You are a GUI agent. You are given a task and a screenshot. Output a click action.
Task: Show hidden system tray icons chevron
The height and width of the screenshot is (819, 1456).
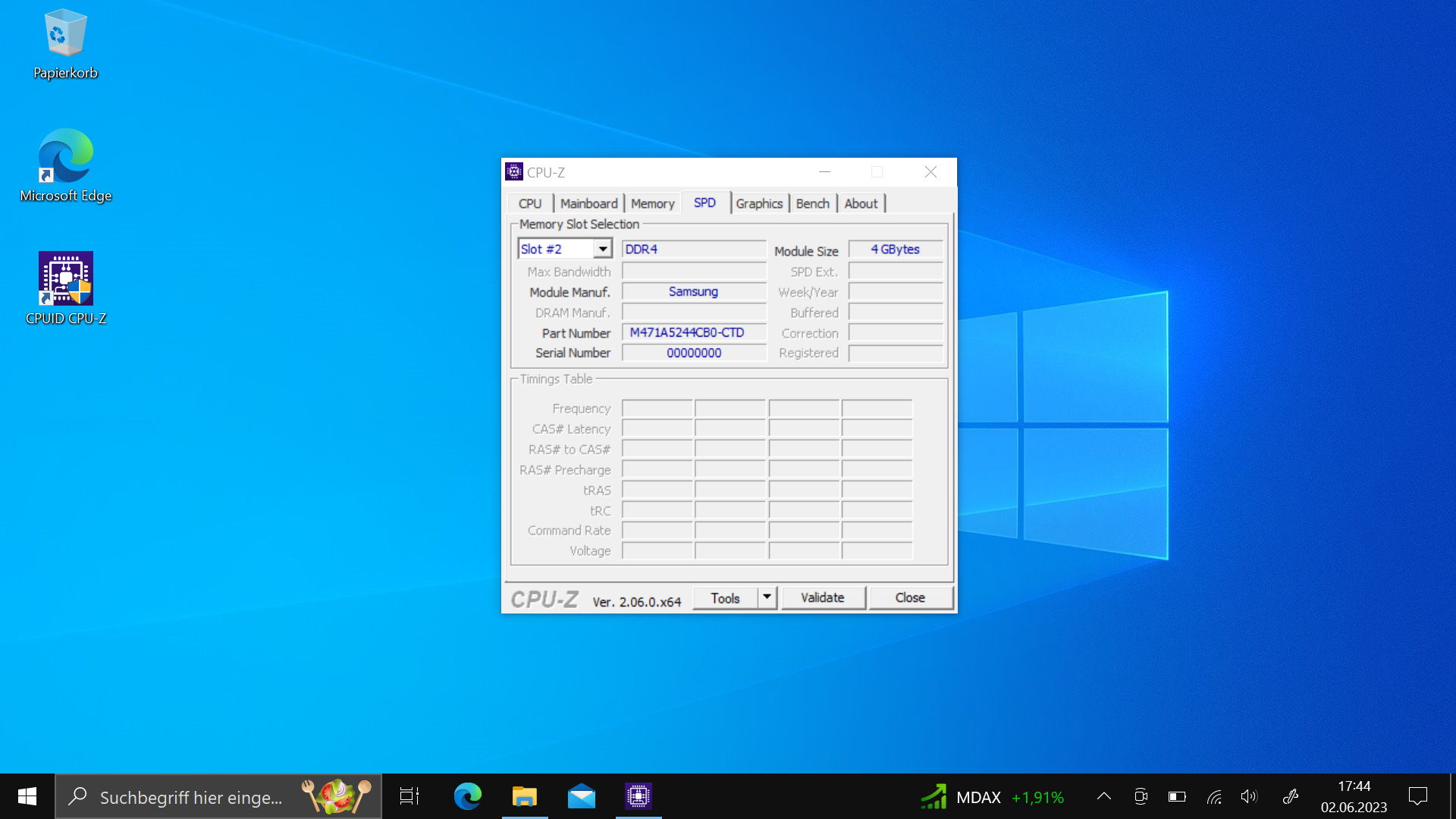pyautogui.click(x=1104, y=796)
